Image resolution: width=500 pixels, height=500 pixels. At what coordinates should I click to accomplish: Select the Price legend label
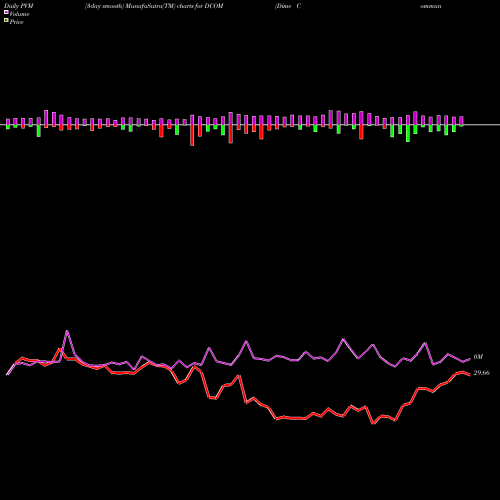pyautogui.click(x=16, y=22)
